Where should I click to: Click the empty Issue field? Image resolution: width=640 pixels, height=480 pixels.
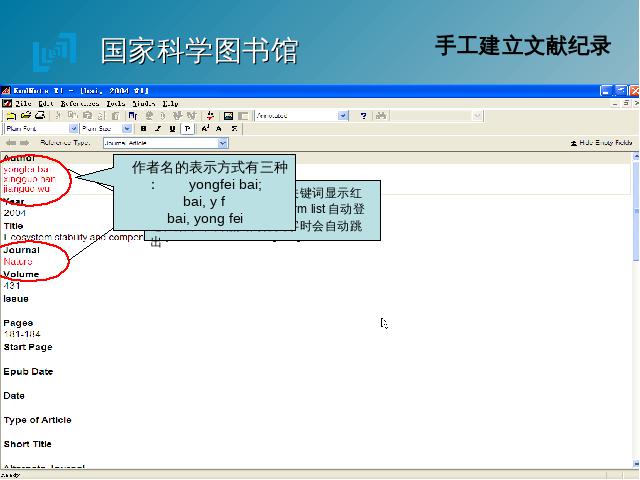click(316, 310)
